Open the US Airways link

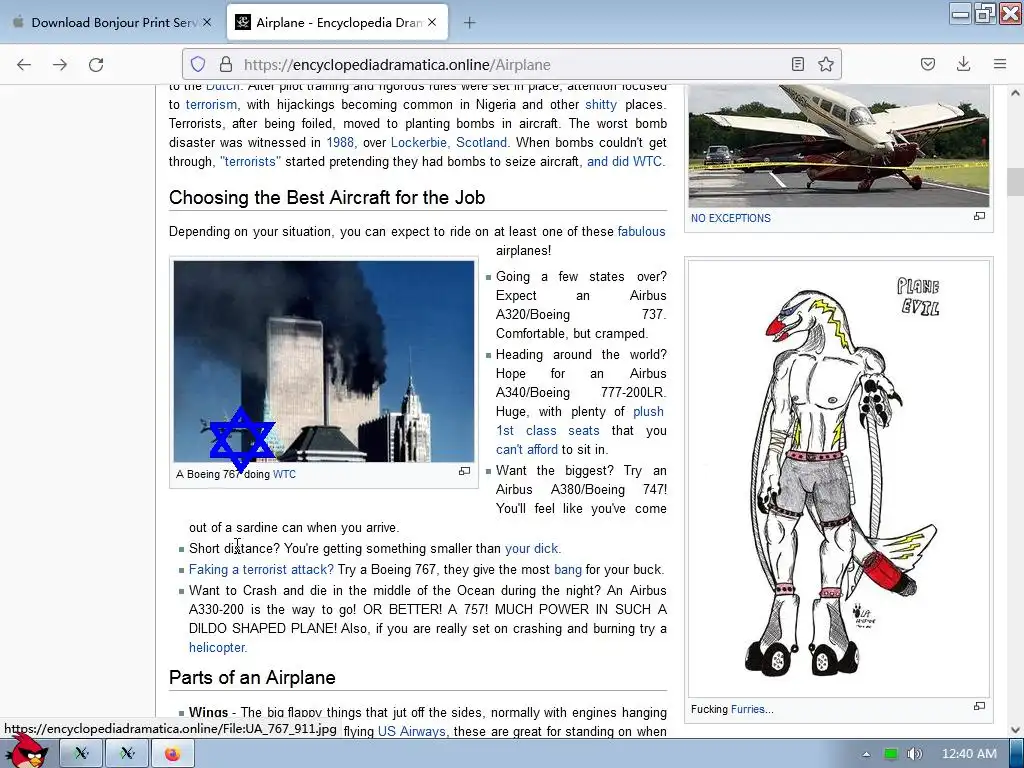(412, 731)
